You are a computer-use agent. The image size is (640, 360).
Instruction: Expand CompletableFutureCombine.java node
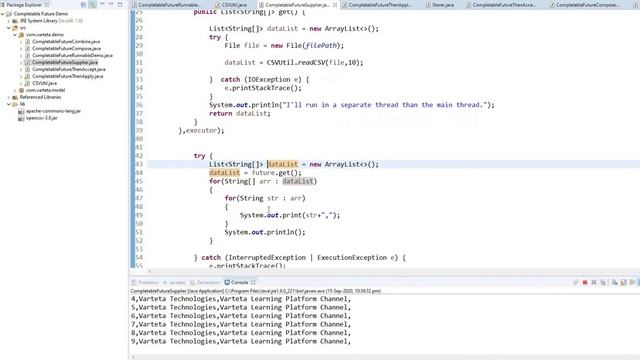point(21,42)
